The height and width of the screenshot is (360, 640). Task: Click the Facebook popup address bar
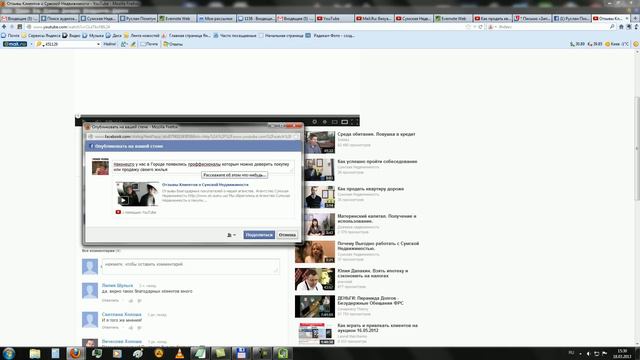pos(193,136)
